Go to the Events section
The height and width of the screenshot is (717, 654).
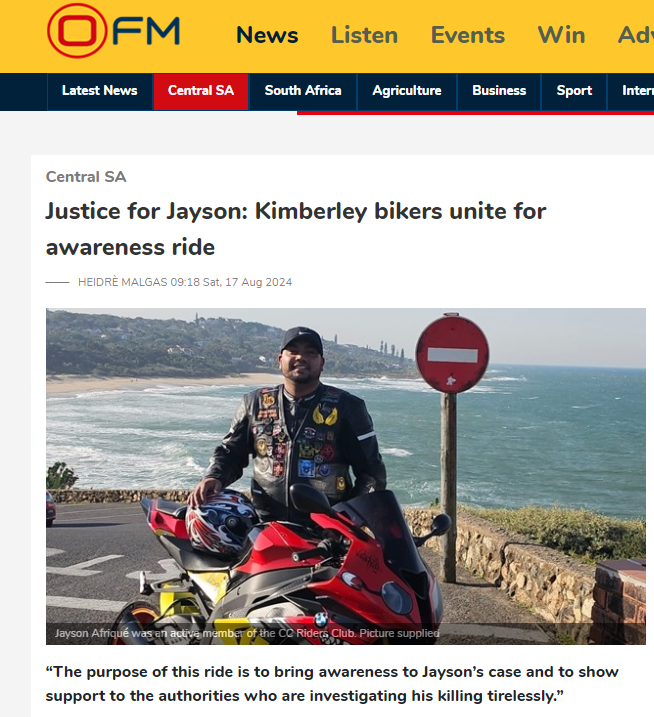[x=468, y=35]
